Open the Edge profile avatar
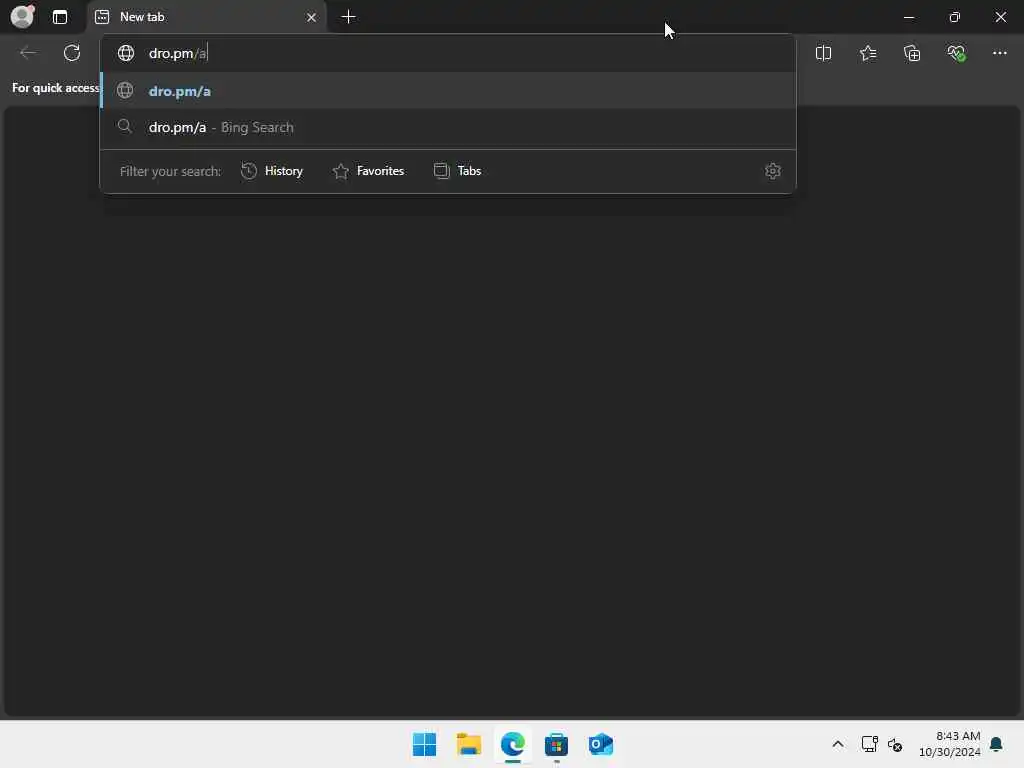 [x=22, y=16]
